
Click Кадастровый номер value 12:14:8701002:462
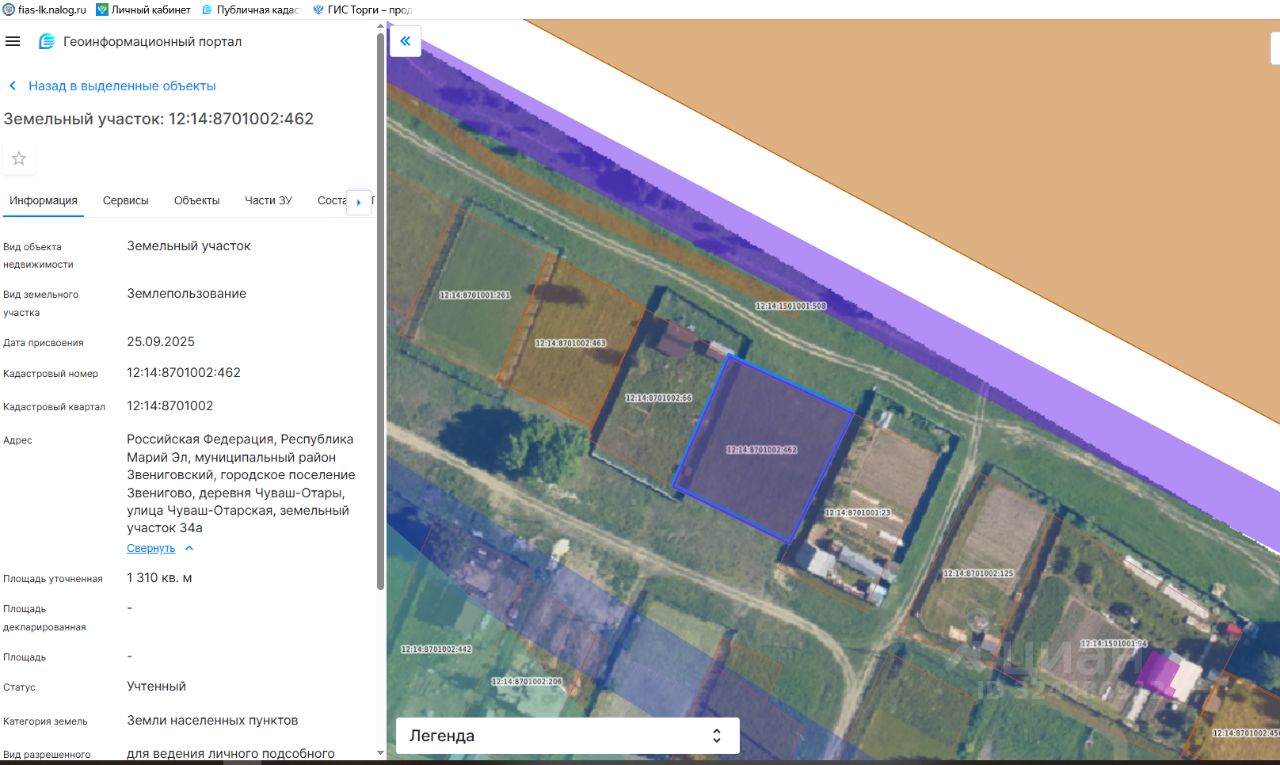(184, 373)
